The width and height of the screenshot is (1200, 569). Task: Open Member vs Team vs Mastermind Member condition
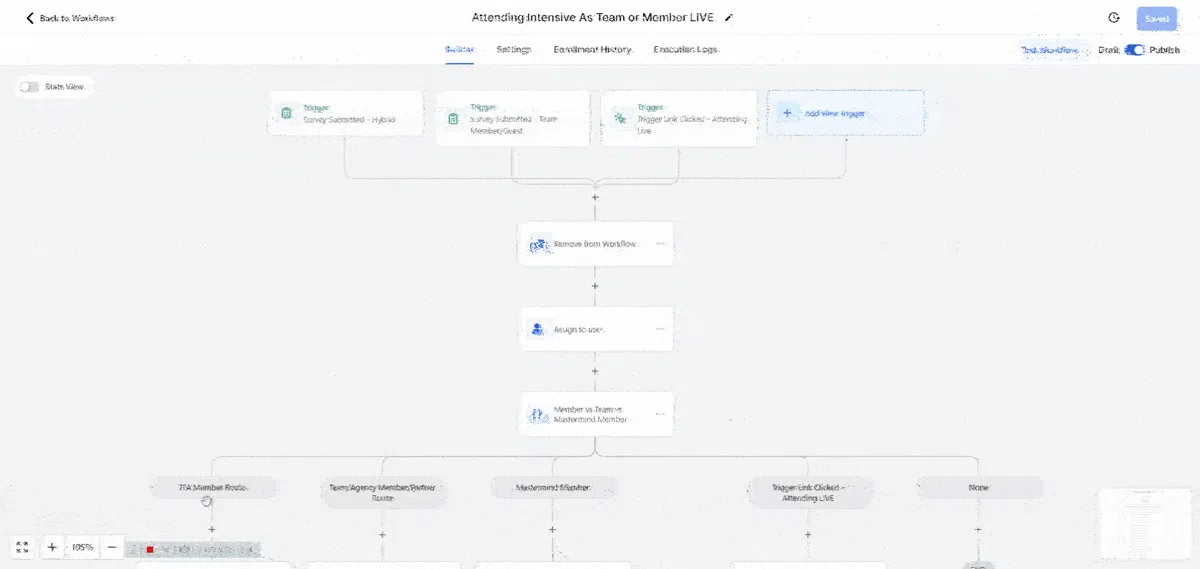coord(595,414)
